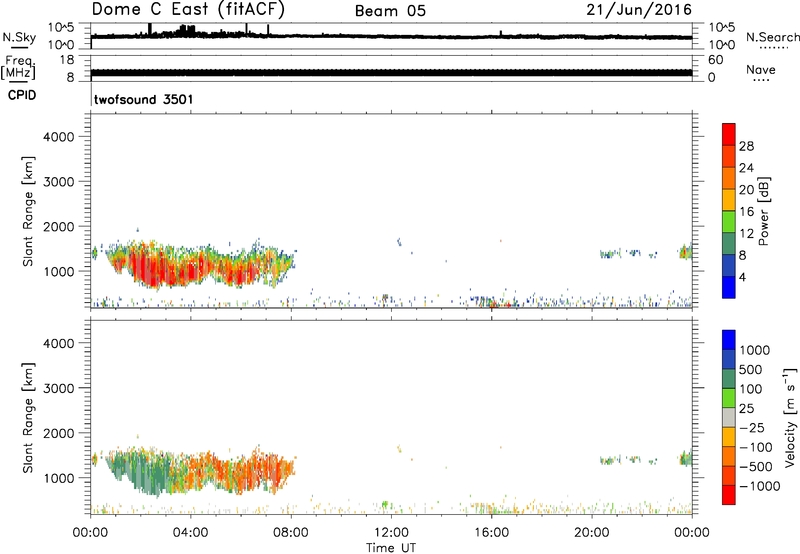Click the 'N.Search' legend label
This screenshot has height=554, width=800.
click(772, 37)
